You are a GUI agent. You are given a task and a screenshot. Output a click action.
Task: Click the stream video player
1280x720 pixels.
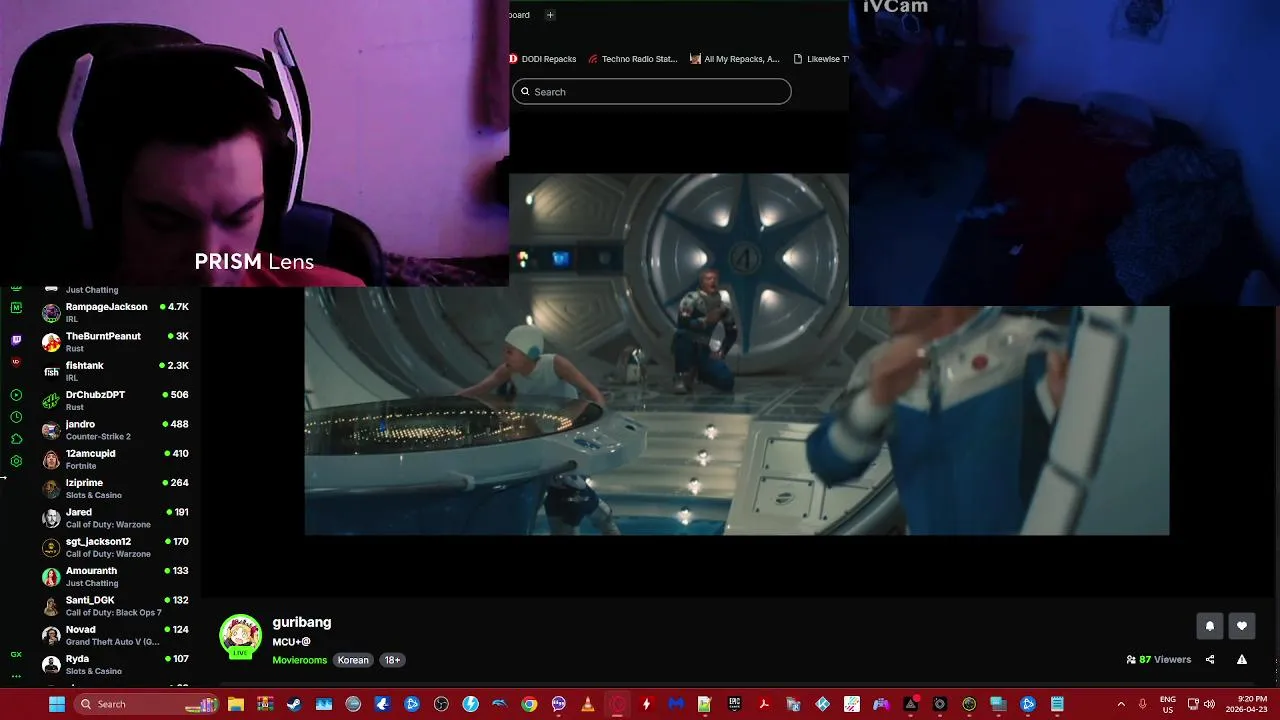[x=737, y=355]
